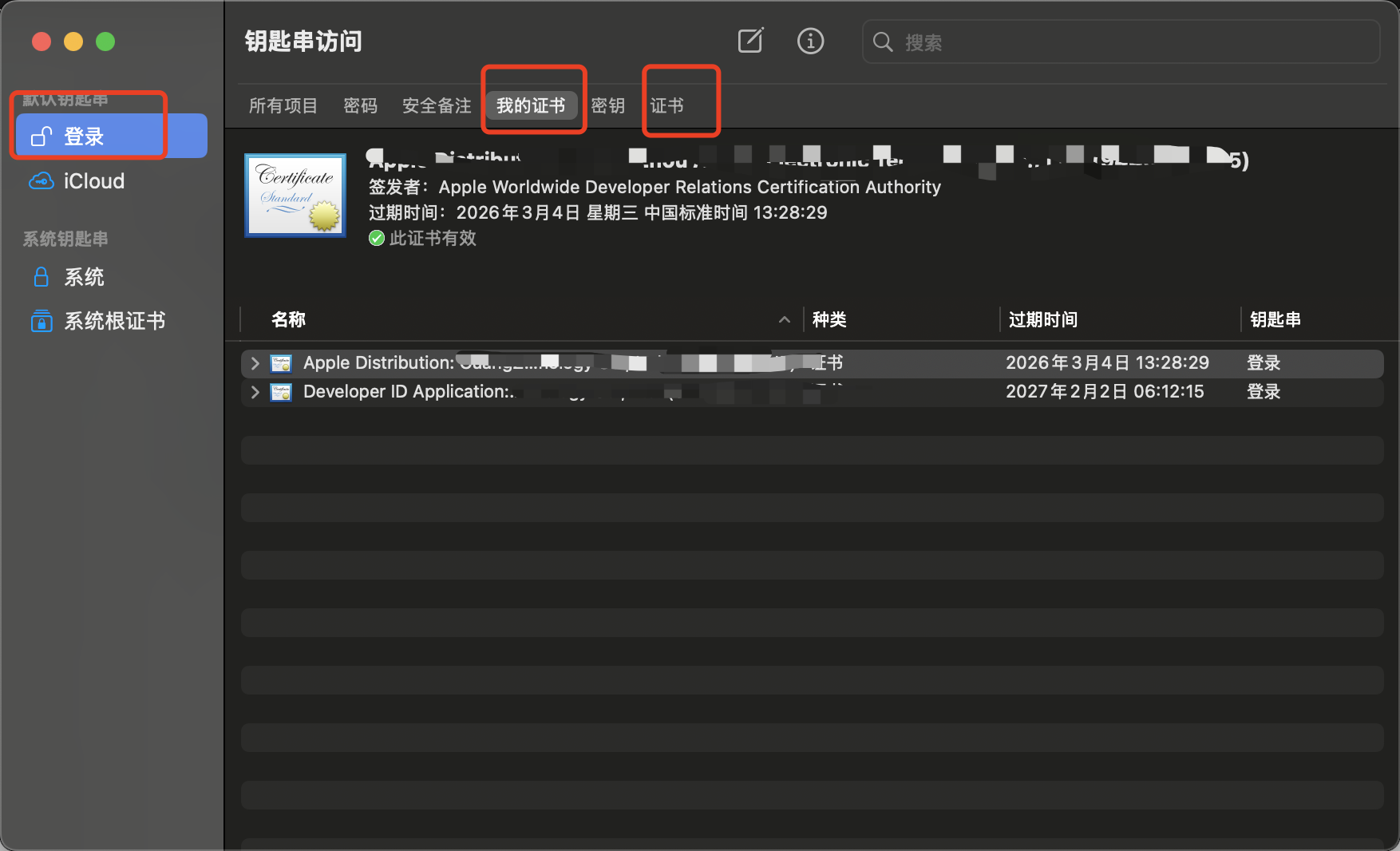Click the unlocked padlock icon beside 登录
The image size is (1400, 851).
(42, 137)
